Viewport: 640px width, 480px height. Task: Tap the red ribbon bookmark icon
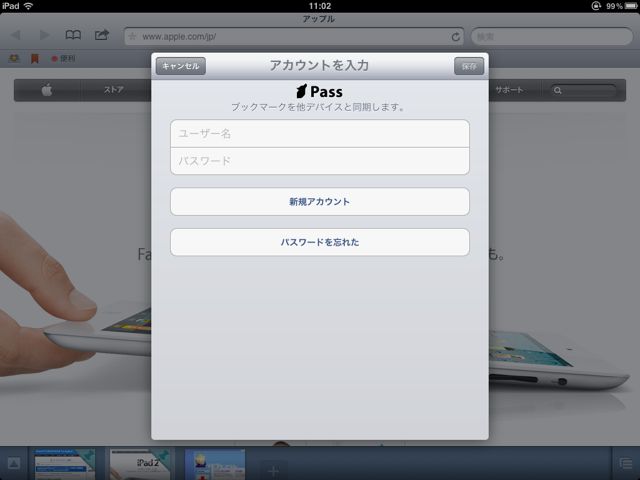(x=35, y=59)
